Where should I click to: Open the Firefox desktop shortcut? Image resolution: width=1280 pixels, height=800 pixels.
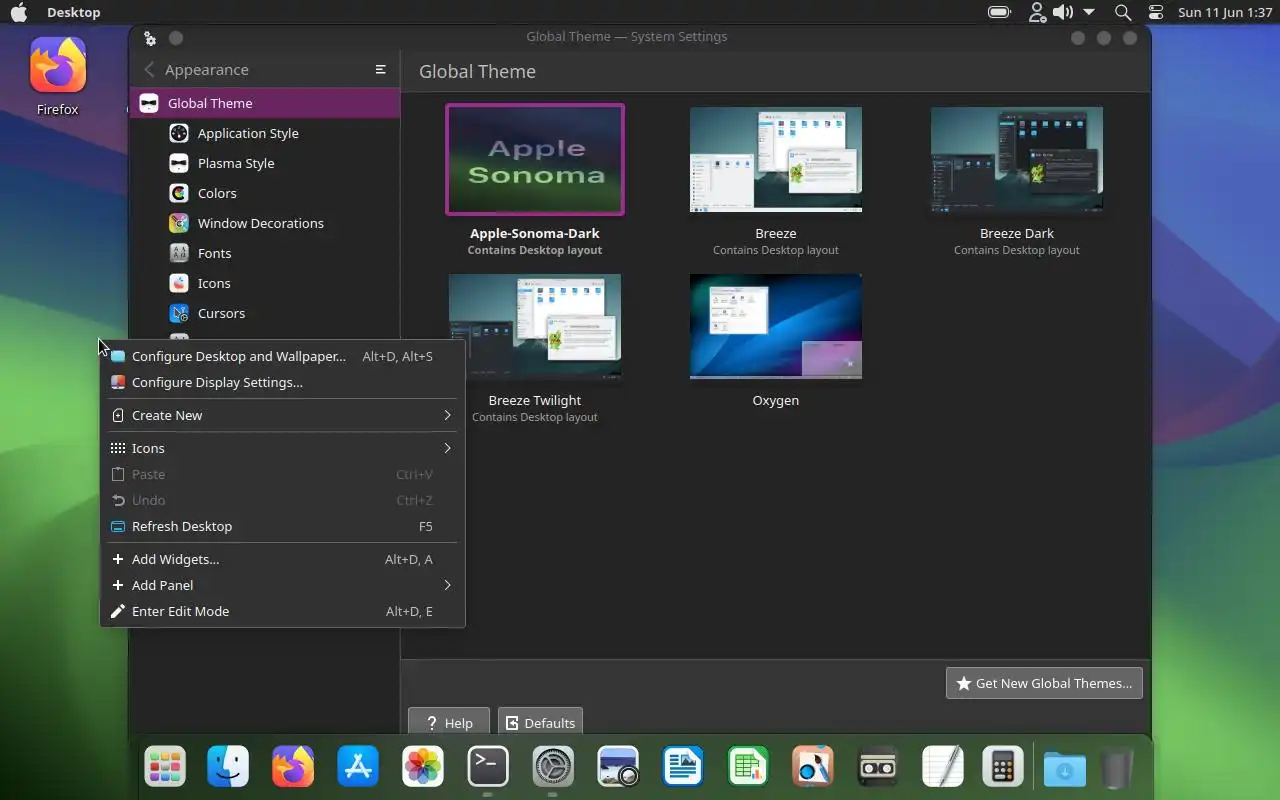58,77
